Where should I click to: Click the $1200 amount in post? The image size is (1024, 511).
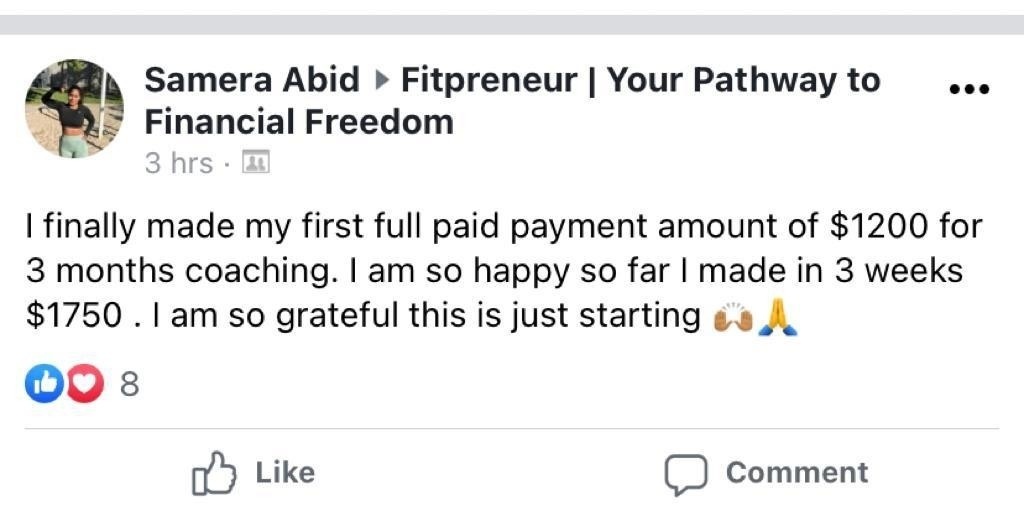[x=876, y=228]
